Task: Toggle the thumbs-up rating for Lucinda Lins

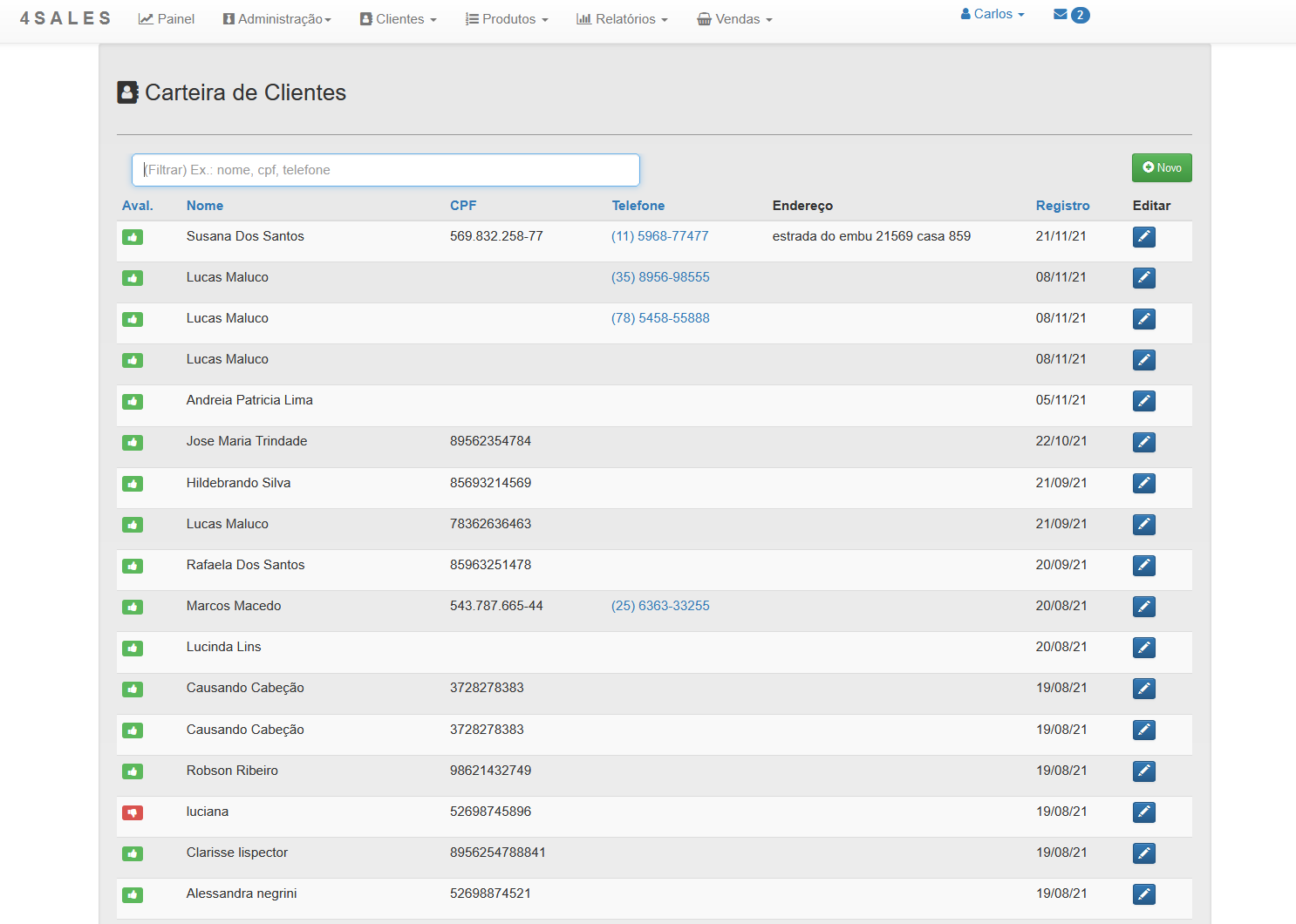Action: pos(133,648)
